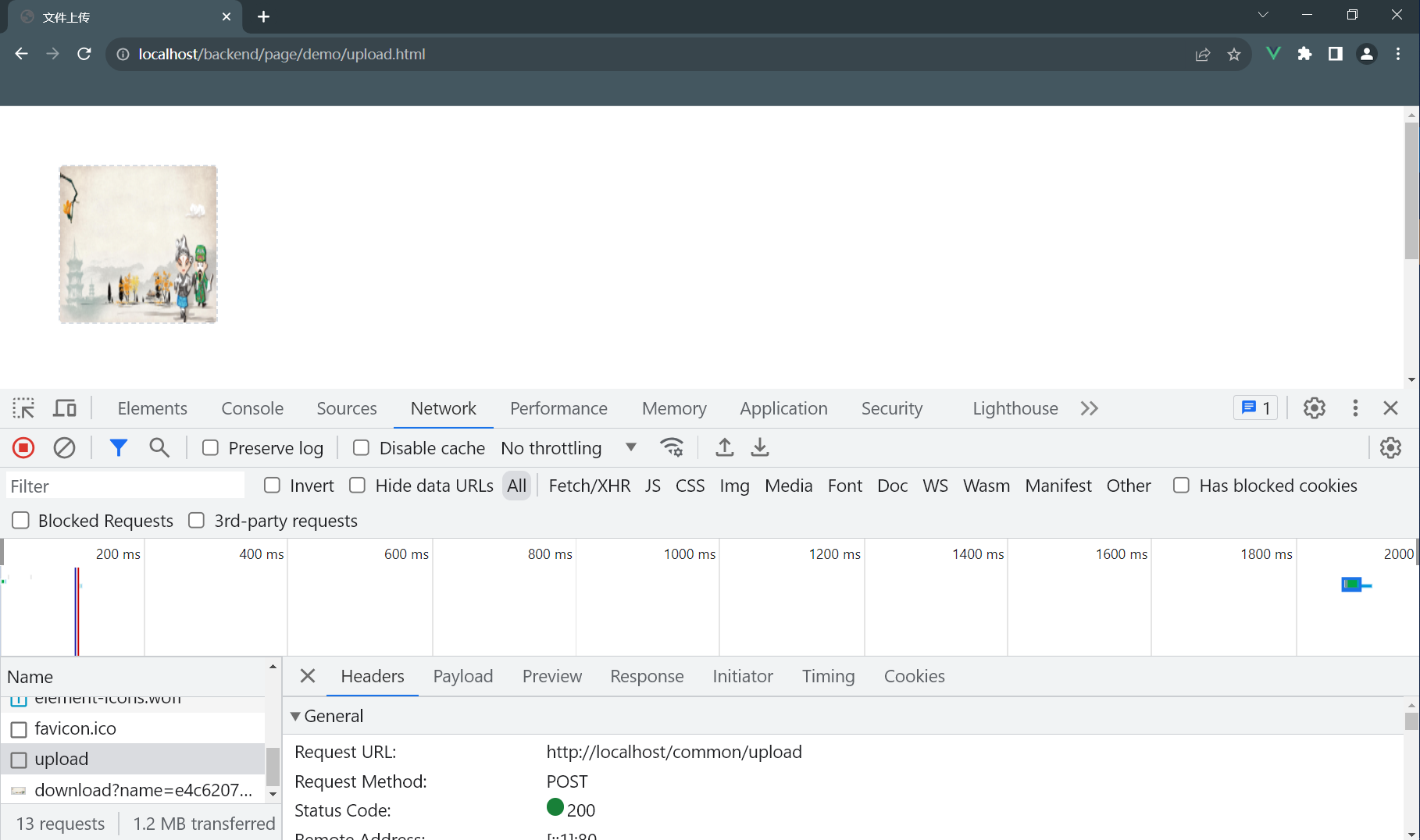Select the download?name=e4c6207 request
1420x840 pixels.
tap(133, 790)
